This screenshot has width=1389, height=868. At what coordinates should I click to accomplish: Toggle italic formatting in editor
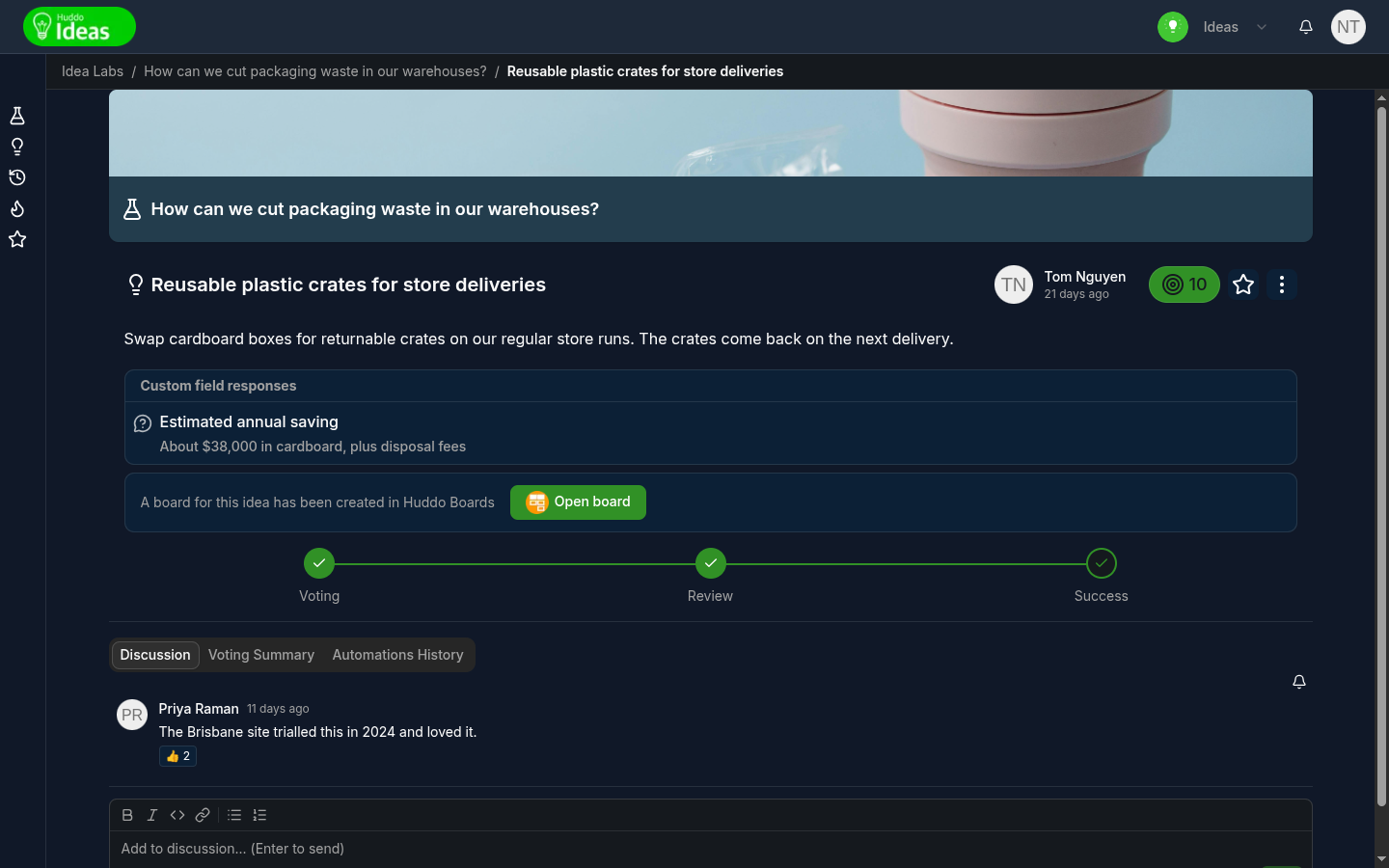(x=152, y=815)
